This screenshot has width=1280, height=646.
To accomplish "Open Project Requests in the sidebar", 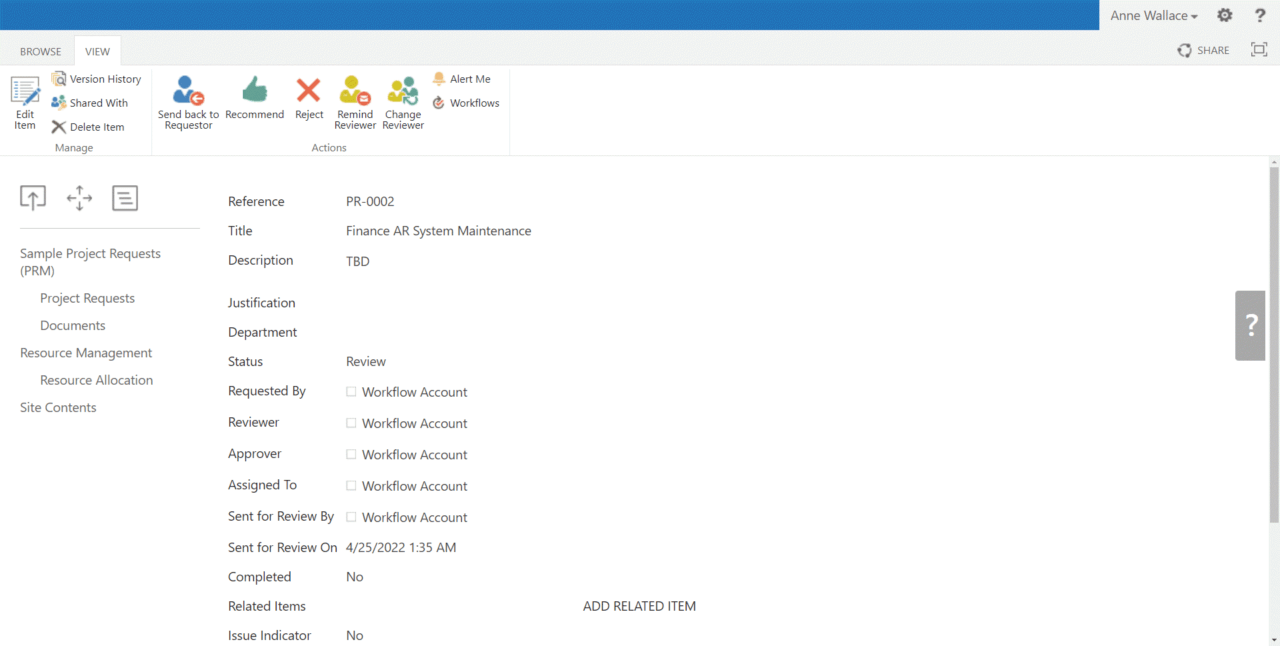I will 87,297.
